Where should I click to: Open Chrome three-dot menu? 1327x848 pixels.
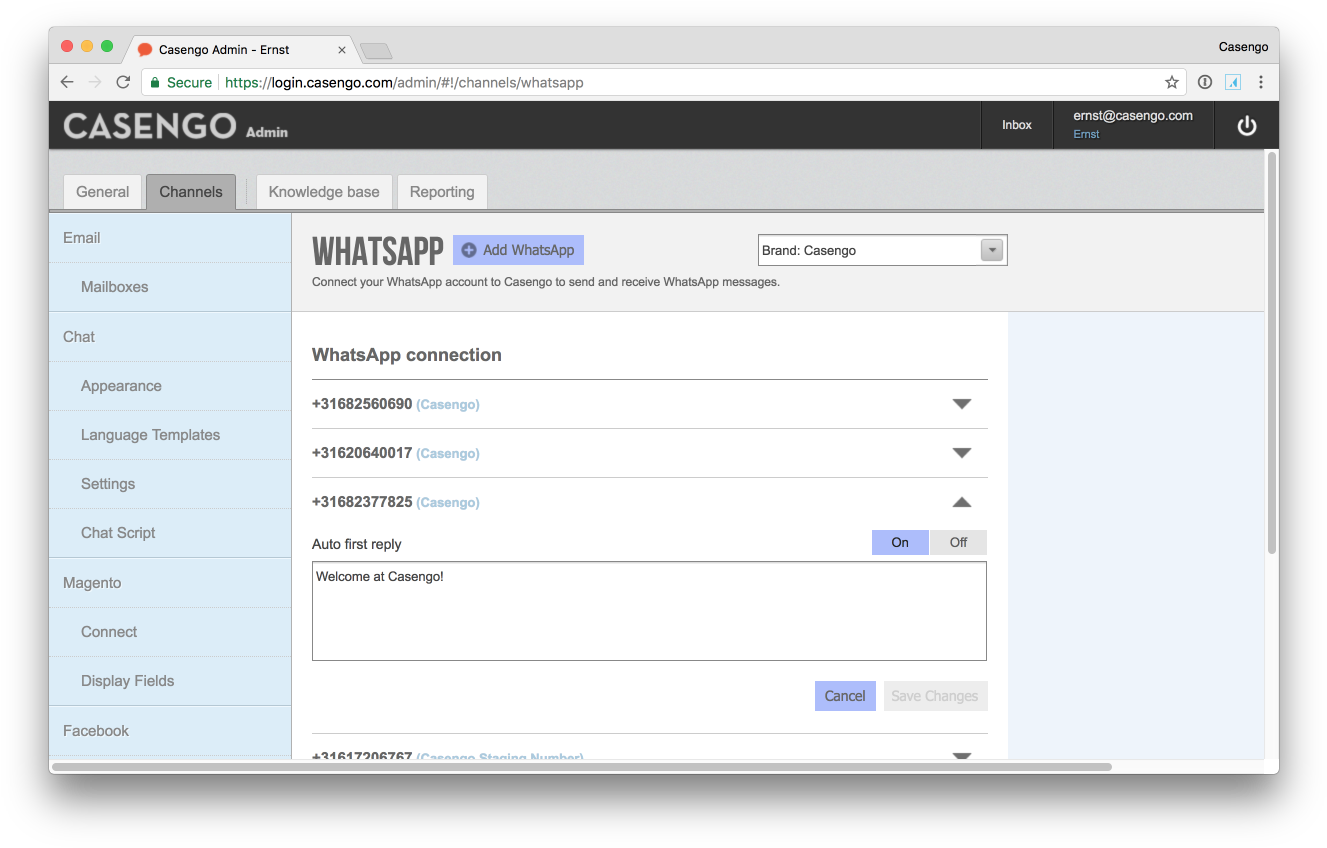[x=1261, y=82]
